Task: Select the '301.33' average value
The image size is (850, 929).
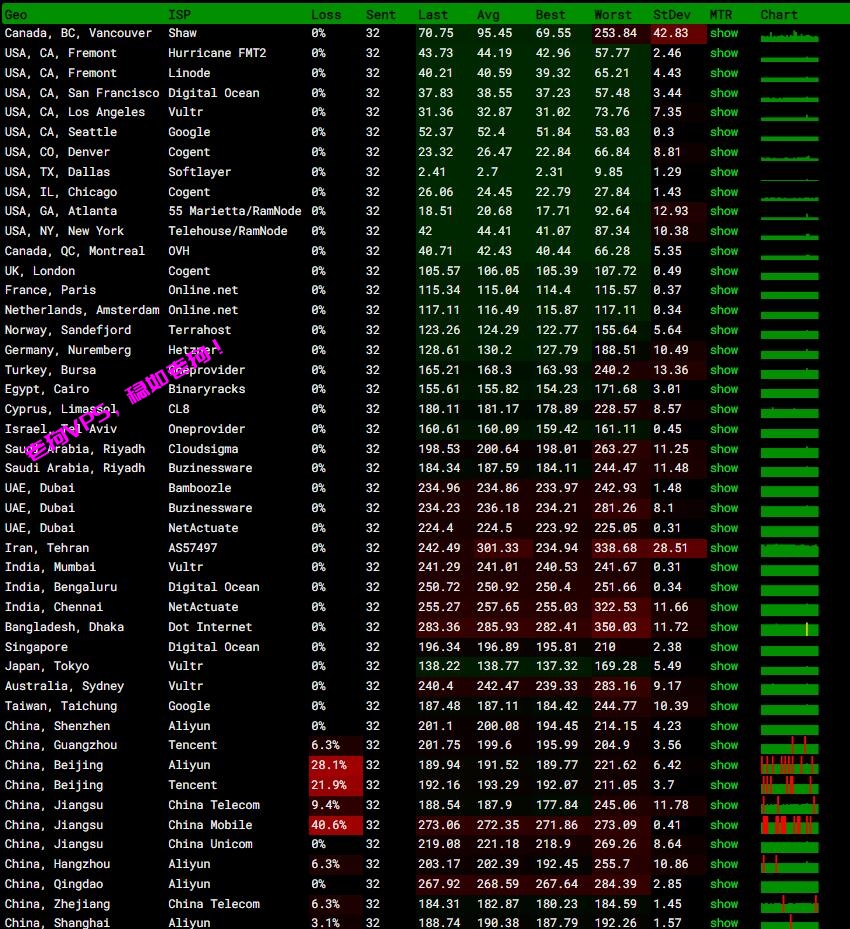Action: 498,548
